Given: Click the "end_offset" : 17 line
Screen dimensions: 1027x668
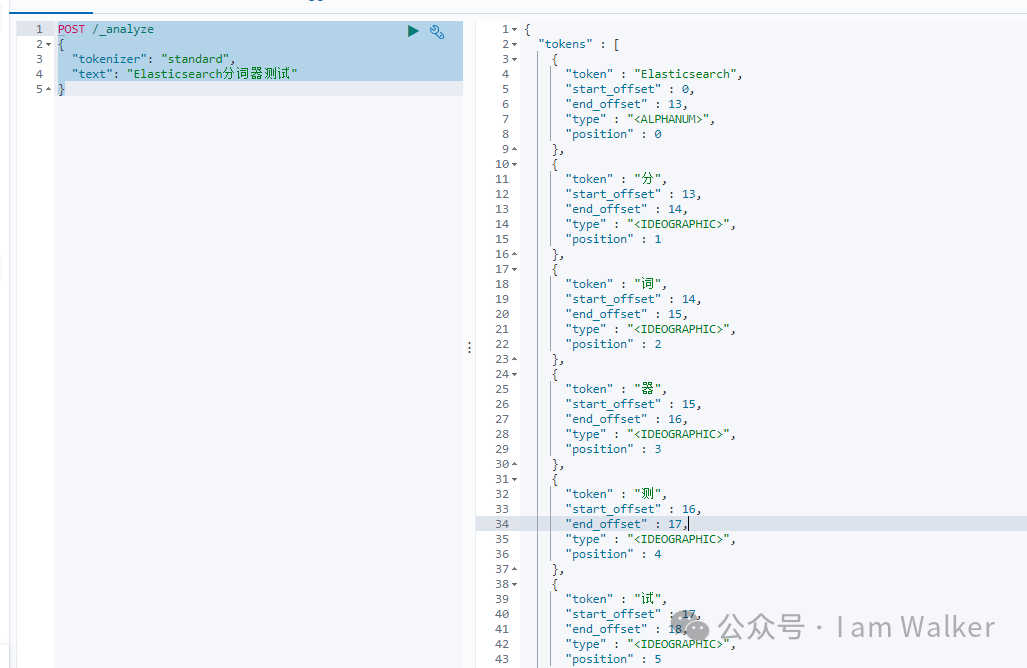Looking at the screenshot, I should coord(627,524).
